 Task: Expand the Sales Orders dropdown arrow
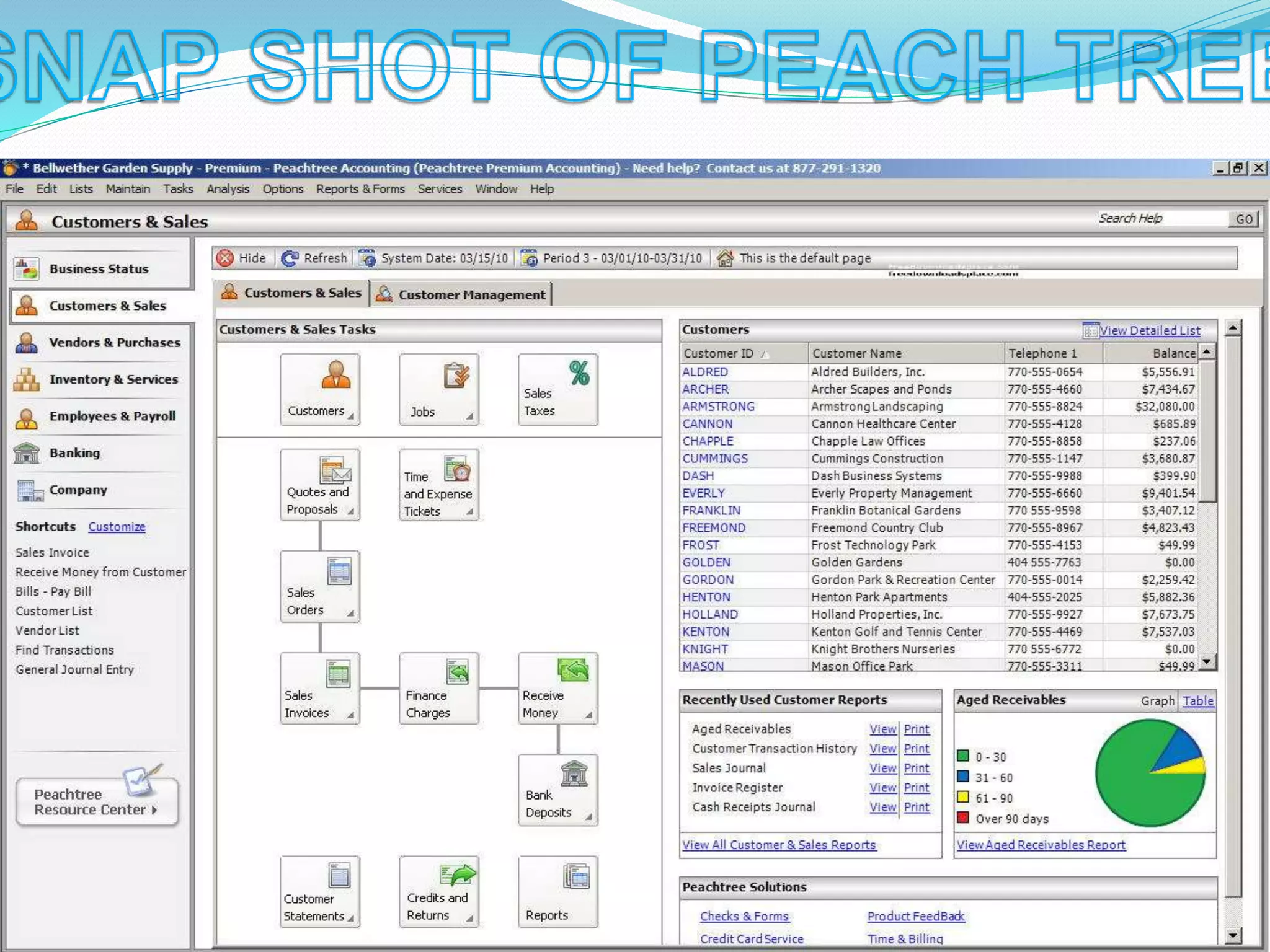351,614
